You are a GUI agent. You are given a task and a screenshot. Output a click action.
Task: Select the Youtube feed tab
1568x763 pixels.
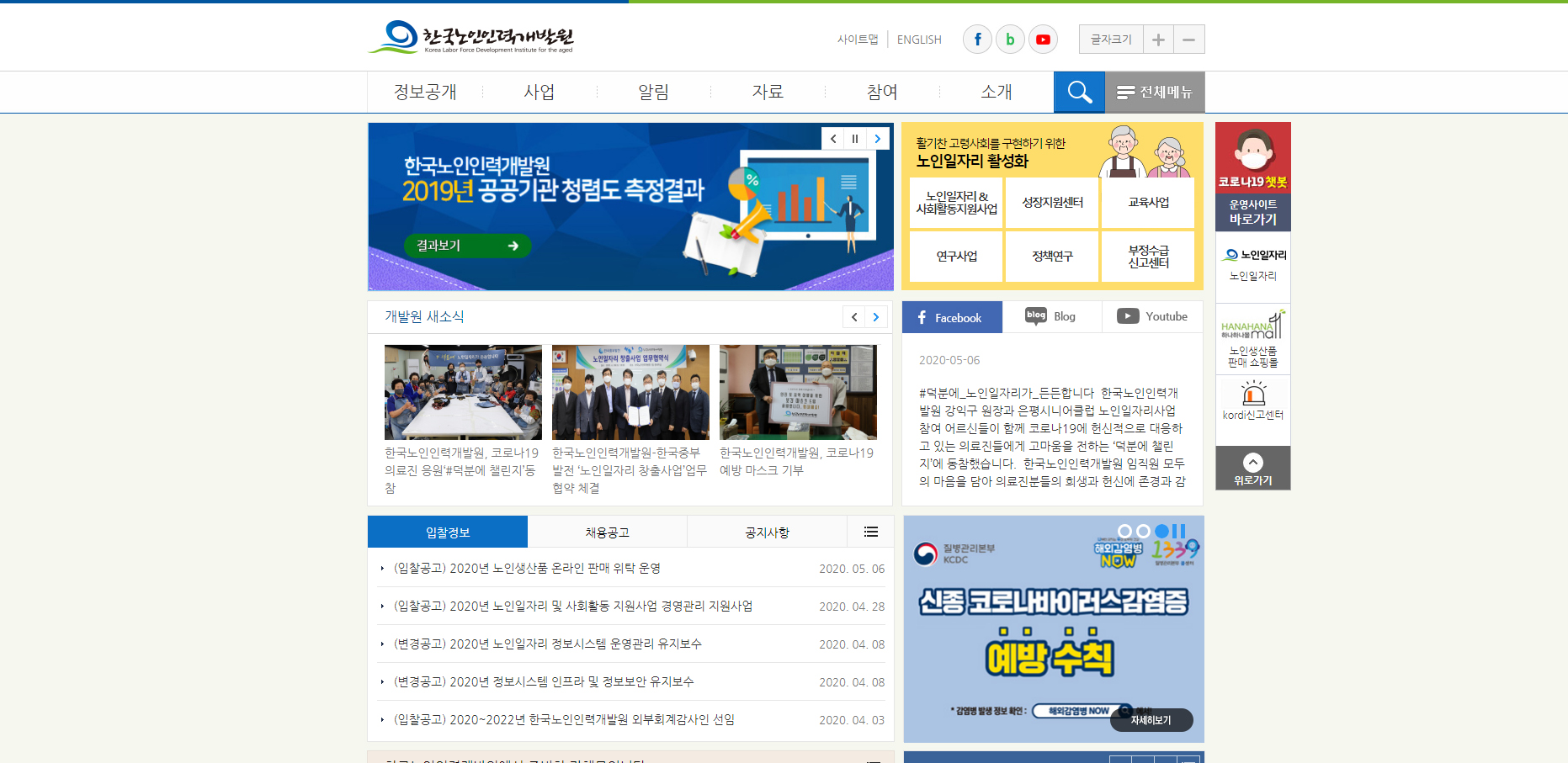[x=1153, y=317]
